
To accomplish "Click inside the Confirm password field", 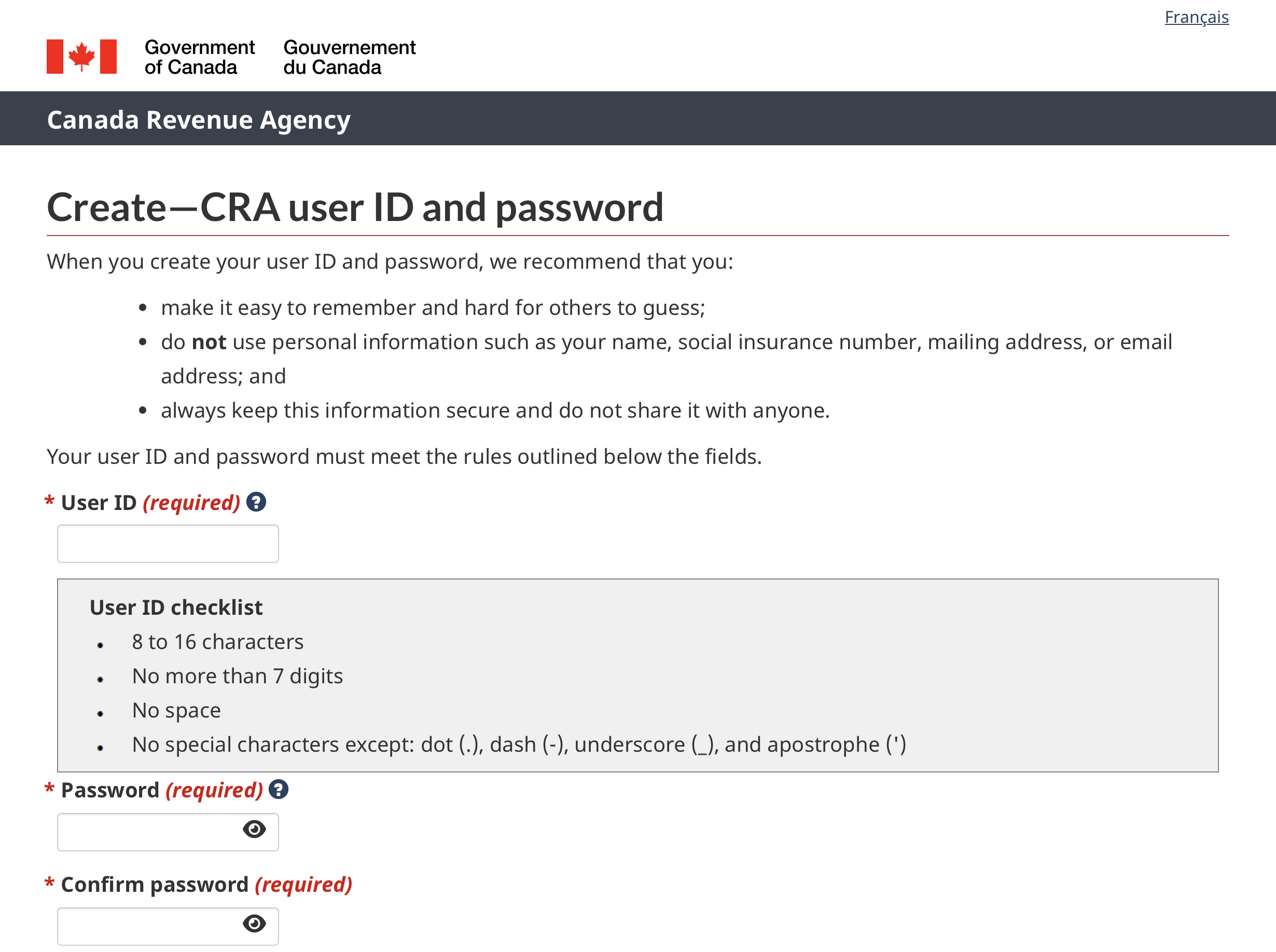I will [147, 926].
